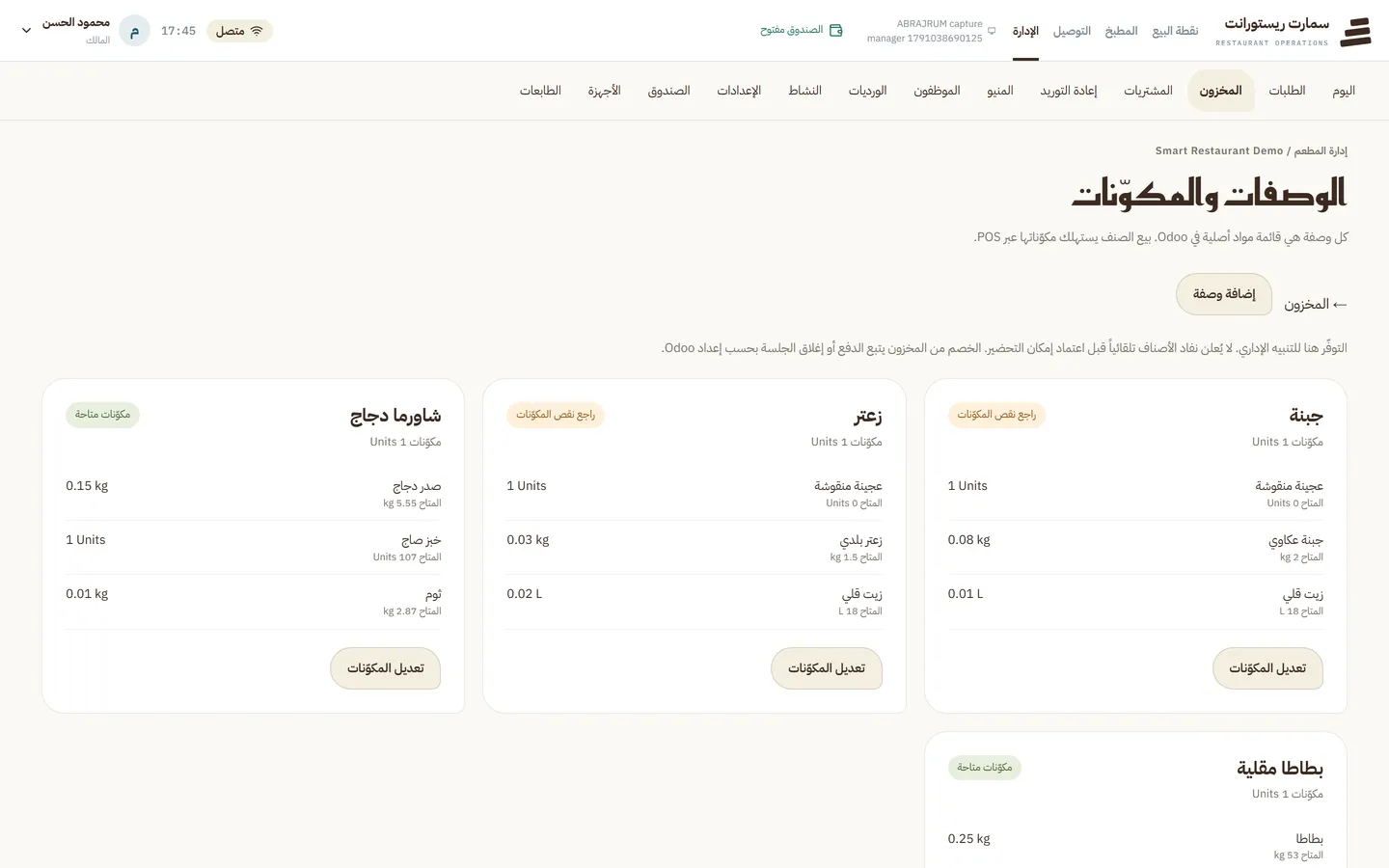
Task: Follow the back-to-المخزون arrow link
Action: [1315, 304]
